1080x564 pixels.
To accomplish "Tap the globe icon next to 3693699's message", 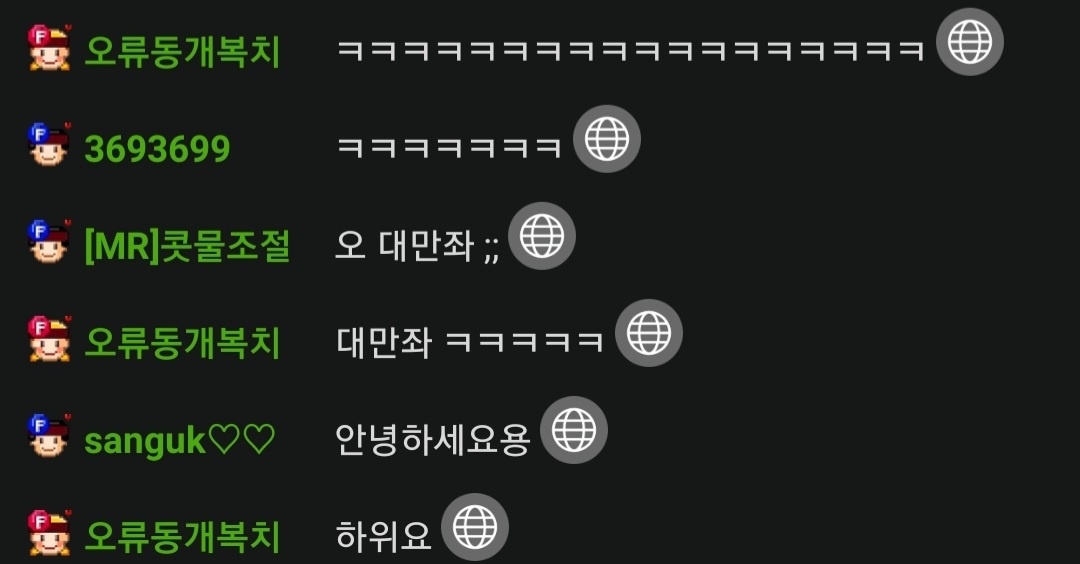I will point(607,139).
